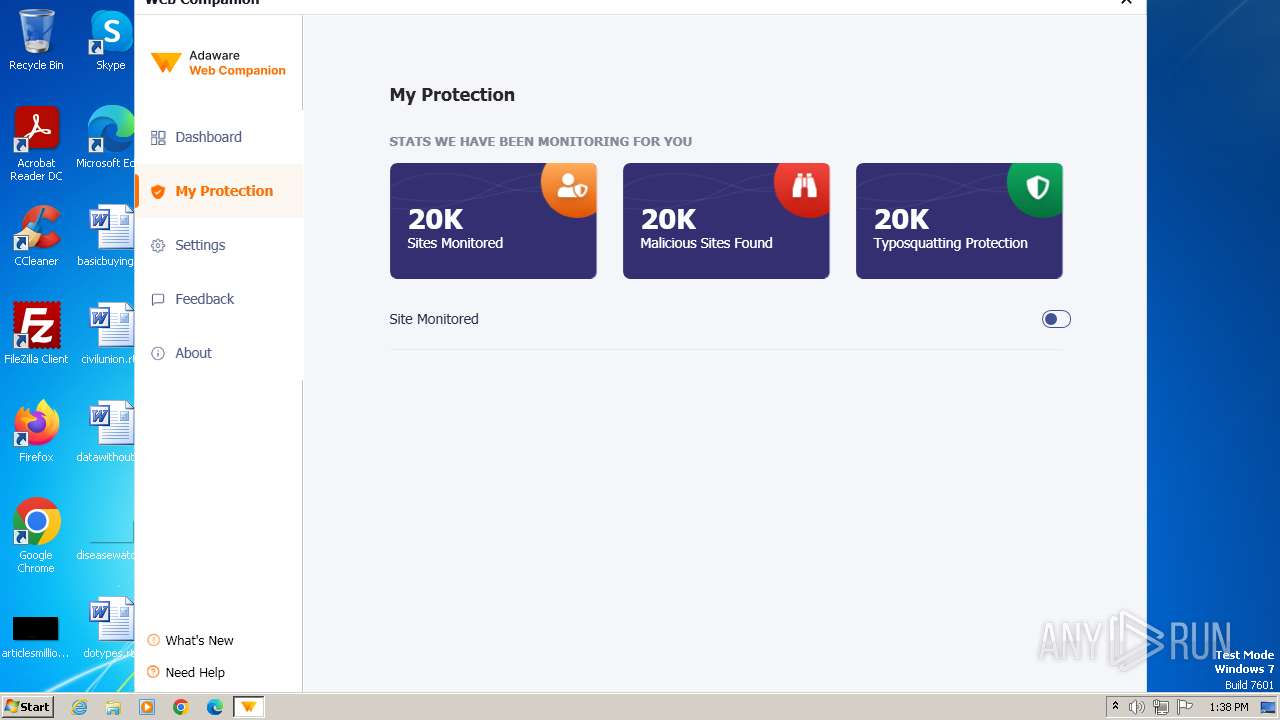Image resolution: width=1280 pixels, height=720 pixels.
Task: Open the Action Center flag icon
Action: 1185,707
